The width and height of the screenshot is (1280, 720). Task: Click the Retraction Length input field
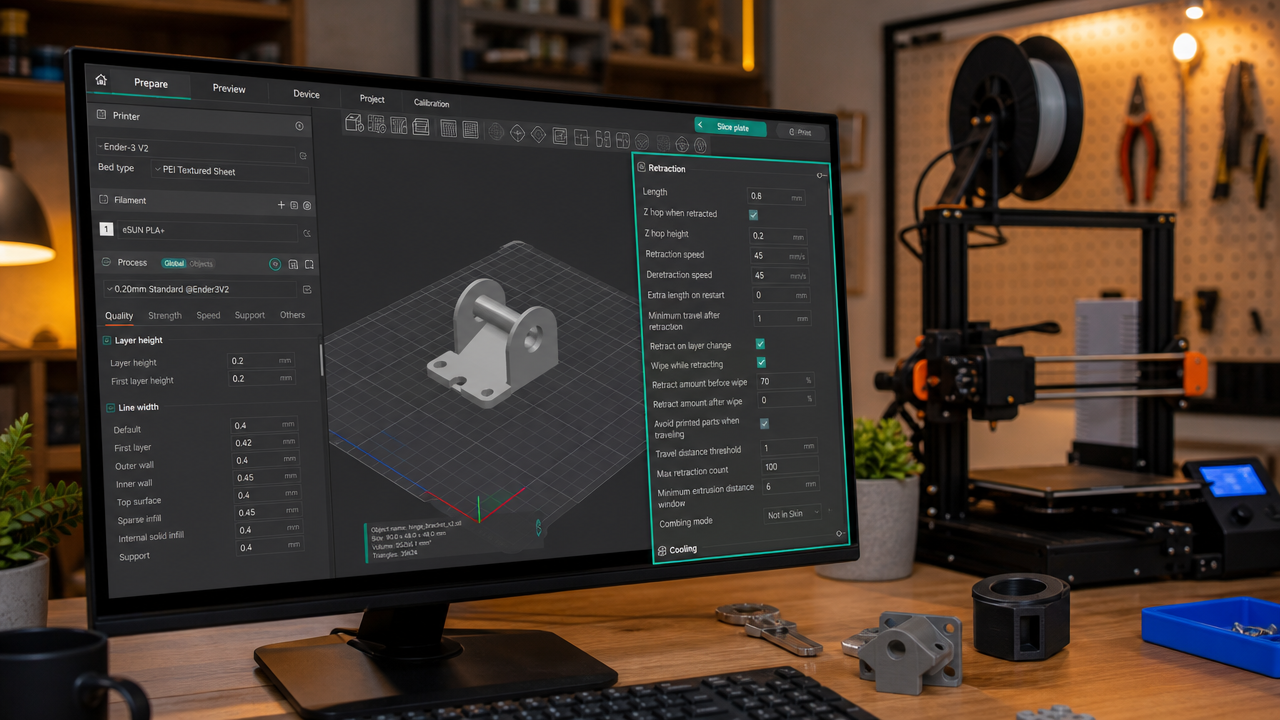click(x=777, y=196)
